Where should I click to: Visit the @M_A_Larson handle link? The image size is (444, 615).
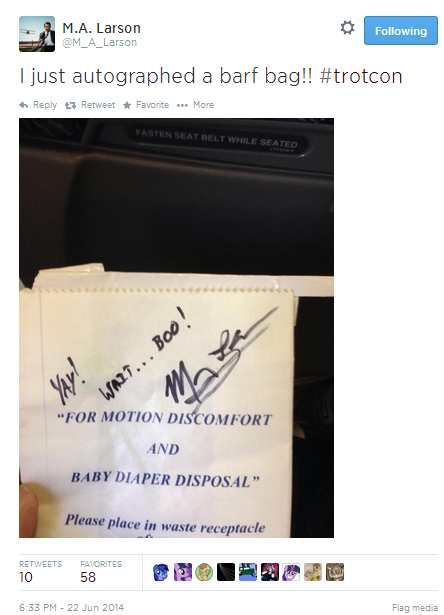100,42
